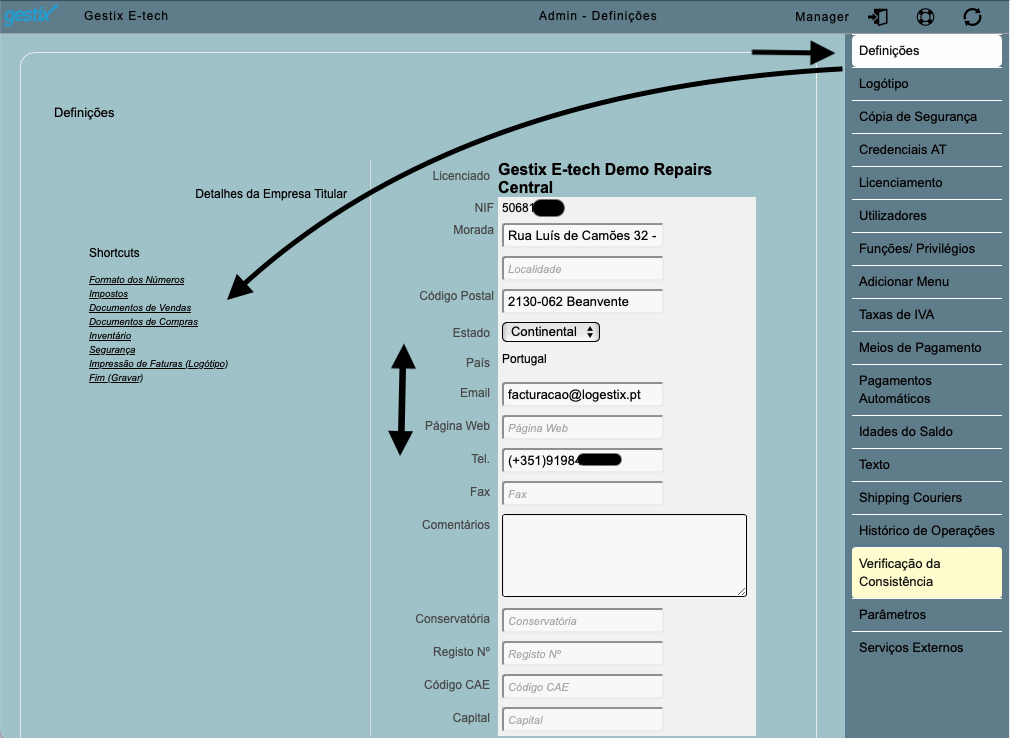Viewport: 1010px width, 738px height.
Task: Click the Gestix E-tech header title
Action: pyautogui.click(x=126, y=15)
